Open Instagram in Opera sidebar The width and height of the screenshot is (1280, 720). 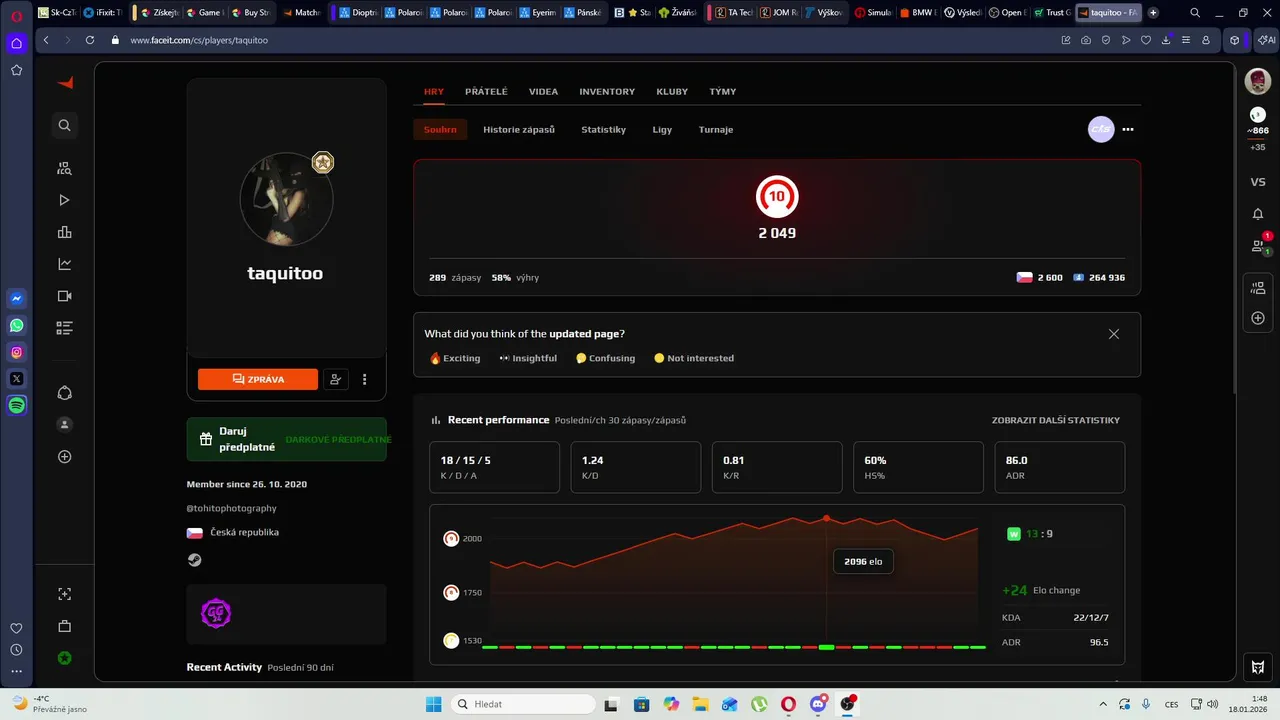coord(16,352)
